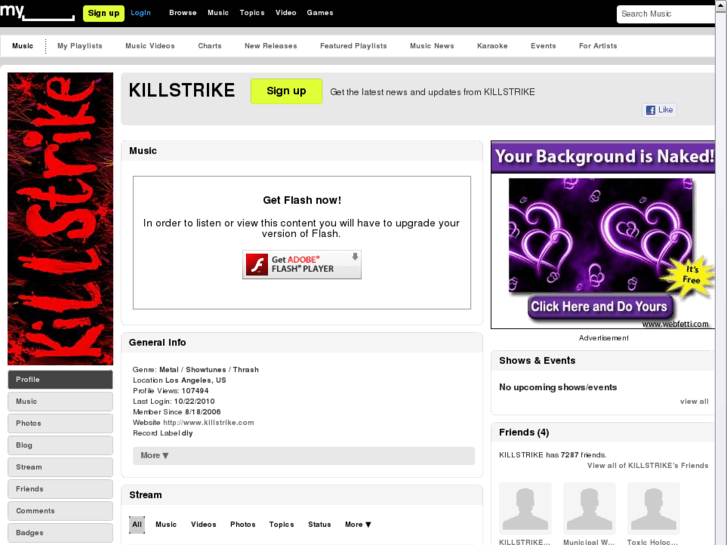Click View all of KILLSTRIKE's Friends

(648, 465)
